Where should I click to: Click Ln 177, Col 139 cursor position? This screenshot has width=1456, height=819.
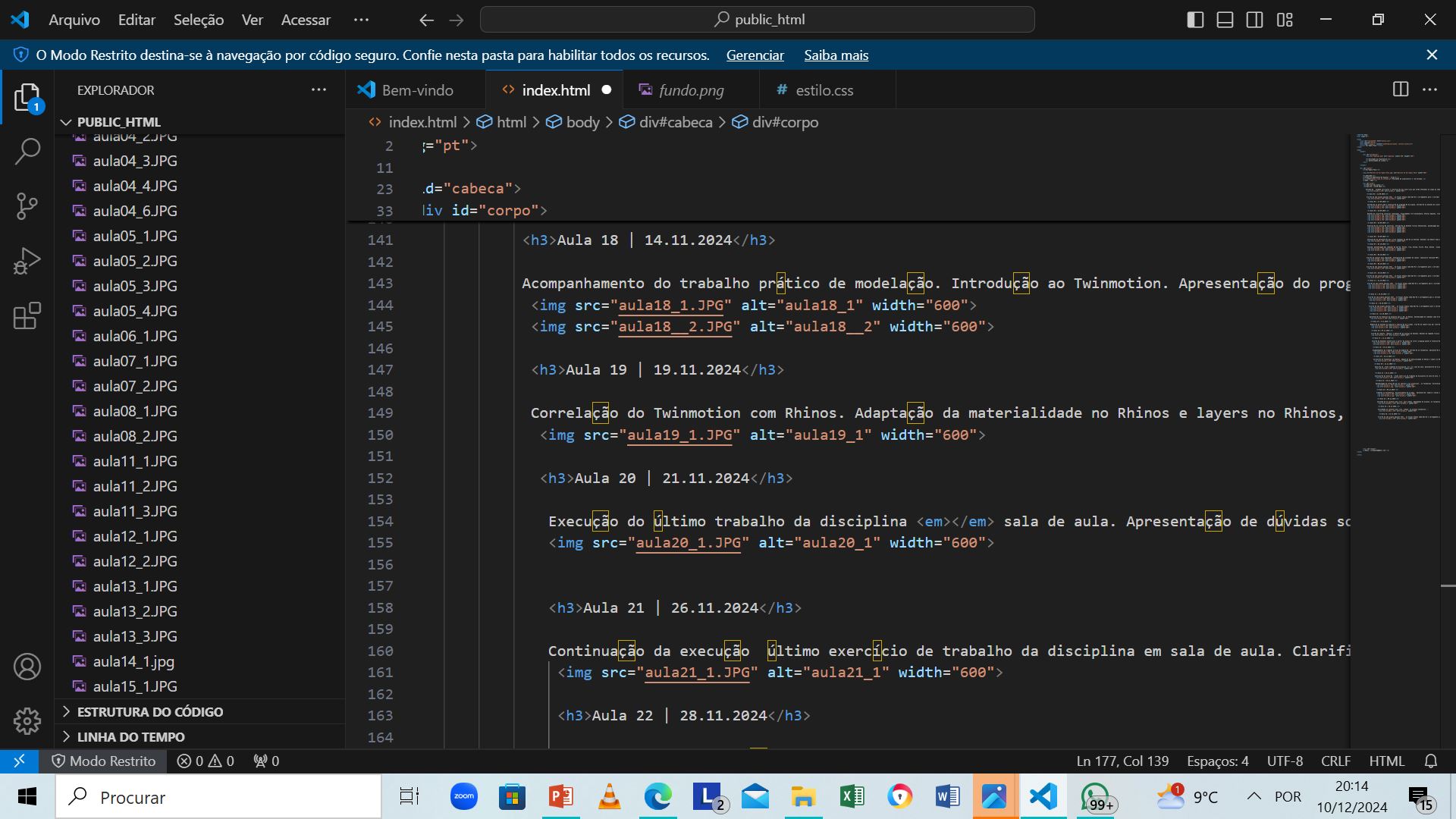coord(1122,761)
